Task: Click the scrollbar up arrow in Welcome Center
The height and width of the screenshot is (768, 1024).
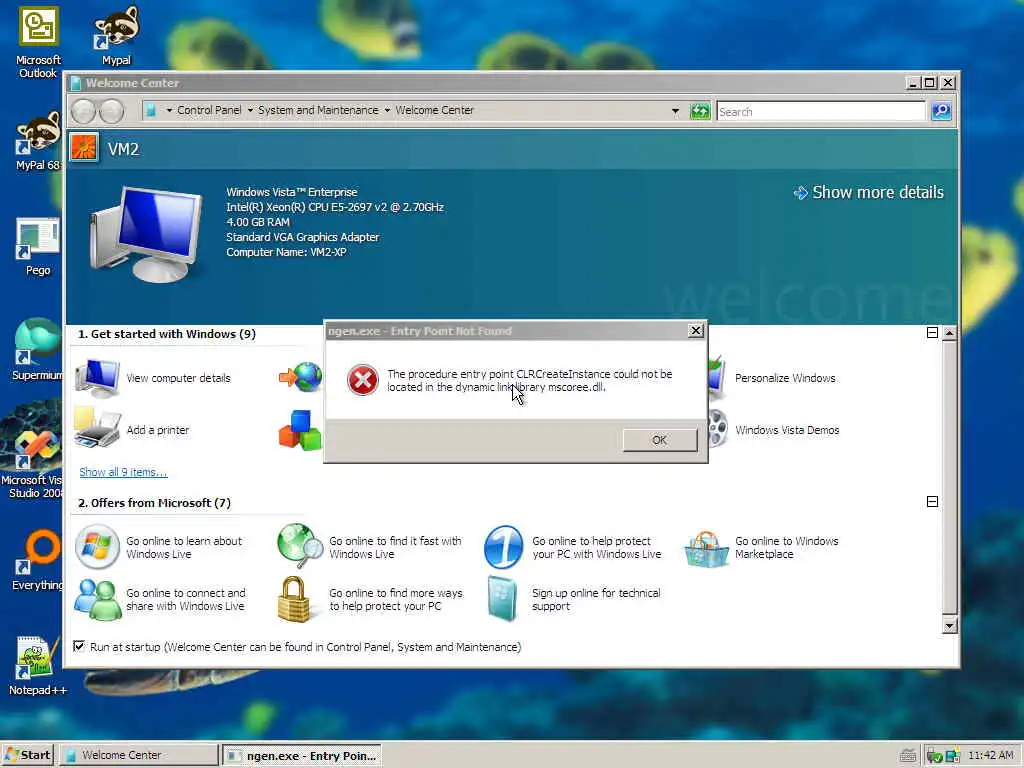Action: (x=950, y=333)
